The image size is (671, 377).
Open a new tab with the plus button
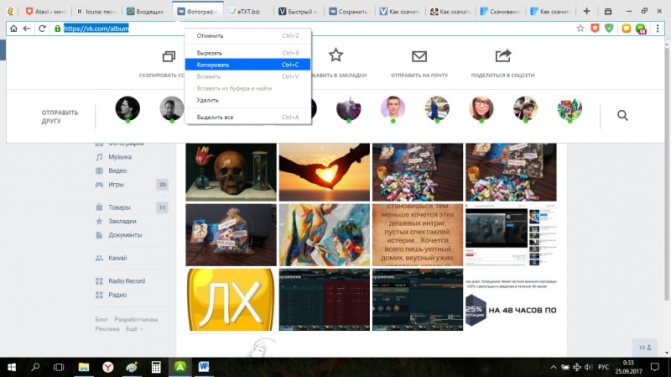tap(586, 12)
